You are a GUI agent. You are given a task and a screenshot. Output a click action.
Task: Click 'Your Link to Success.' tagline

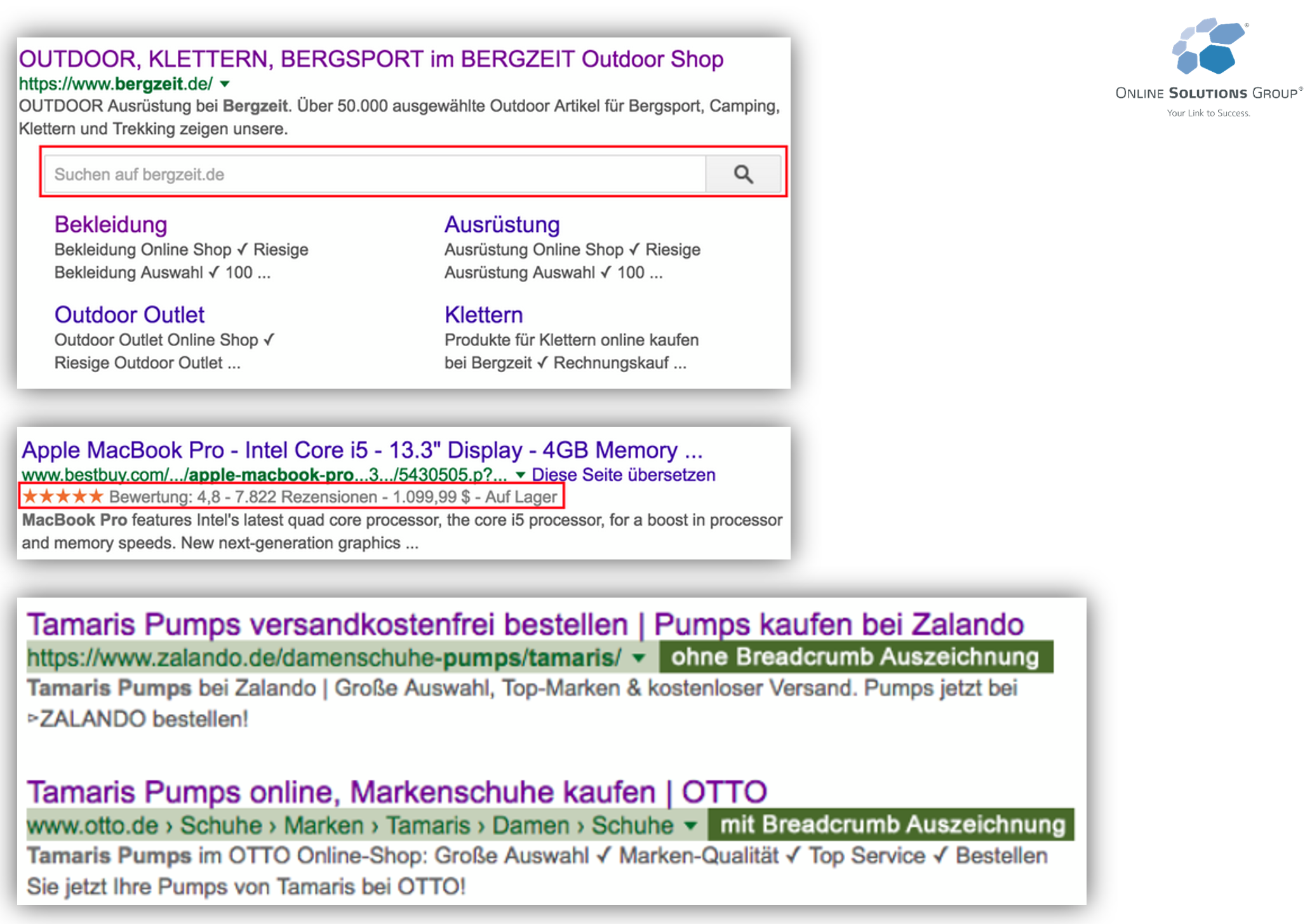1208,113
